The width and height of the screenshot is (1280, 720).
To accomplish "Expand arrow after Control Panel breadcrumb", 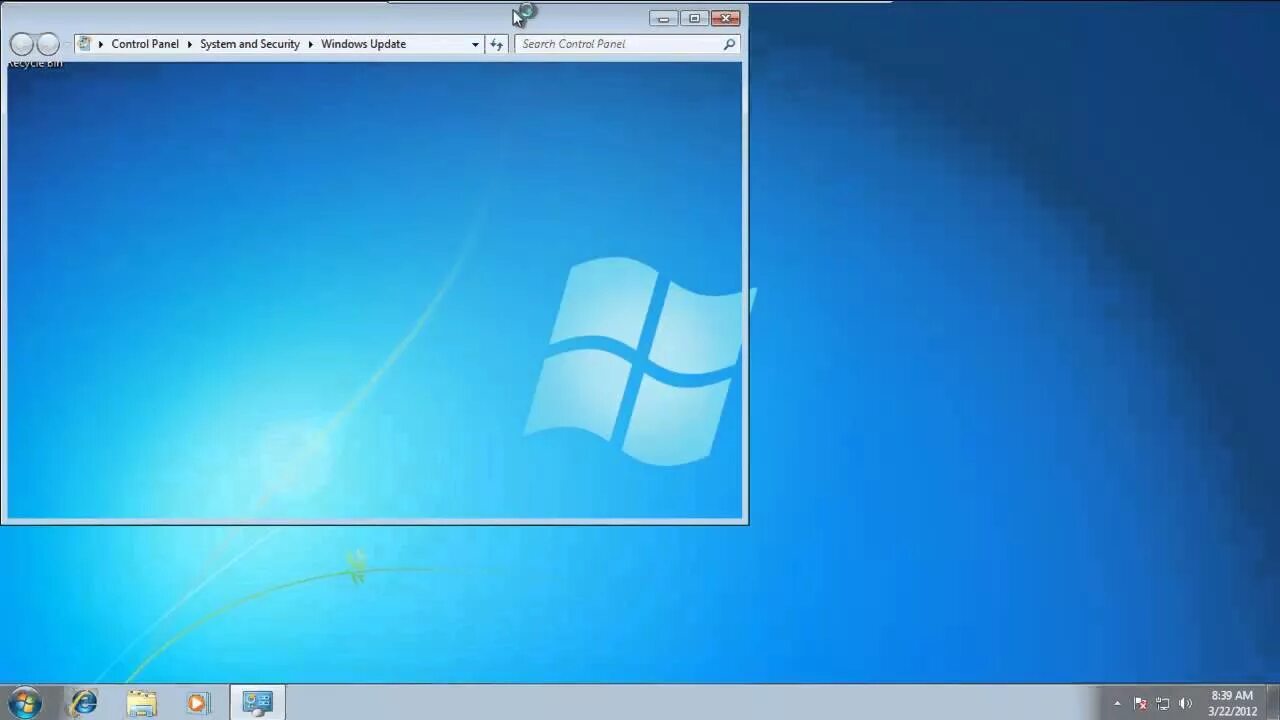I will point(190,44).
